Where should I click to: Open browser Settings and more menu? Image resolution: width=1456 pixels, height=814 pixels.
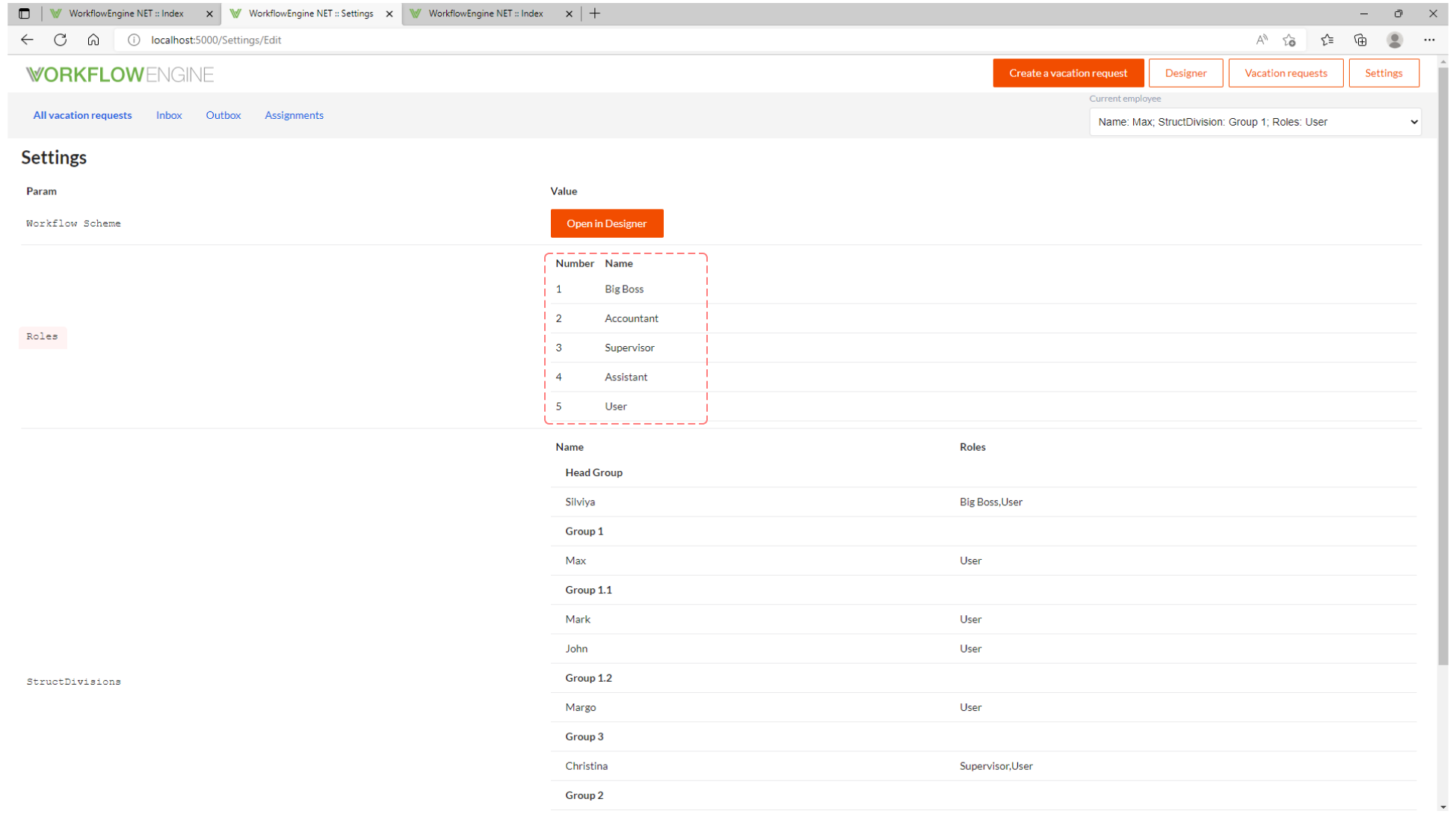(x=1429, y=40)
